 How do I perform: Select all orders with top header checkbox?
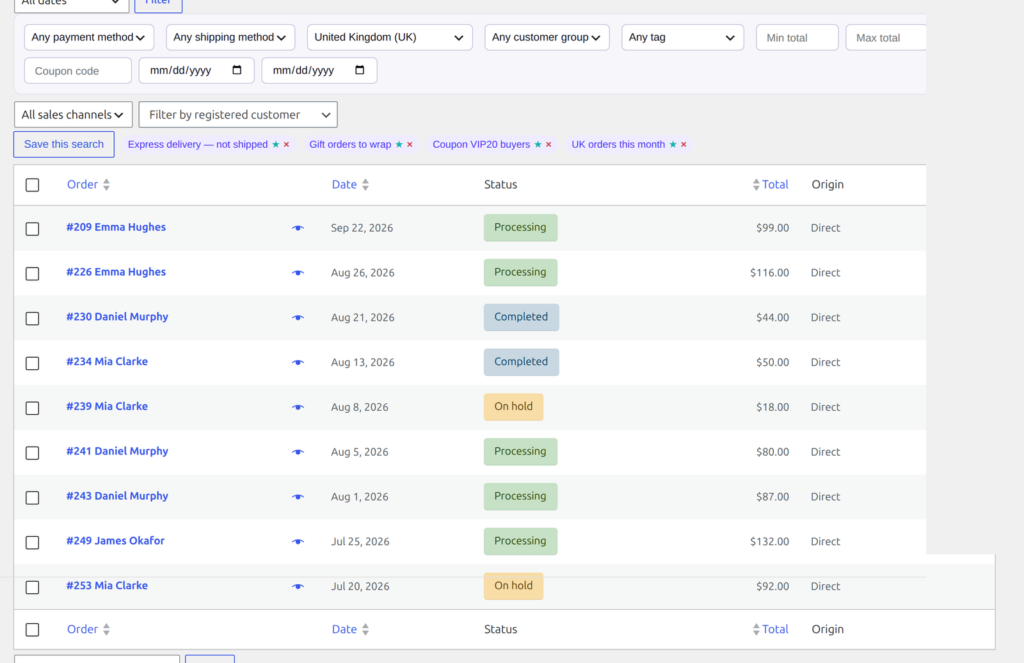tap(32, 185)
